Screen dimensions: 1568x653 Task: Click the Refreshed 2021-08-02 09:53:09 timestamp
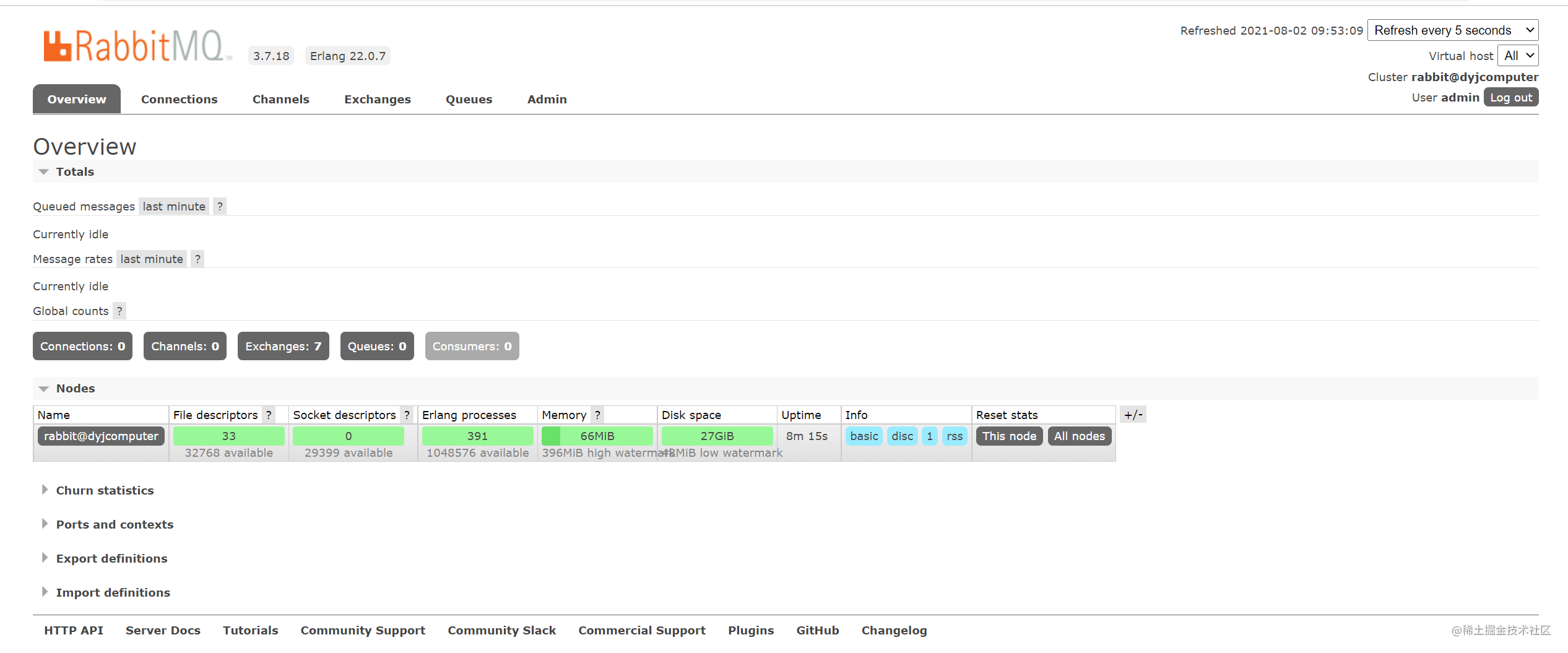[1272, 30]
